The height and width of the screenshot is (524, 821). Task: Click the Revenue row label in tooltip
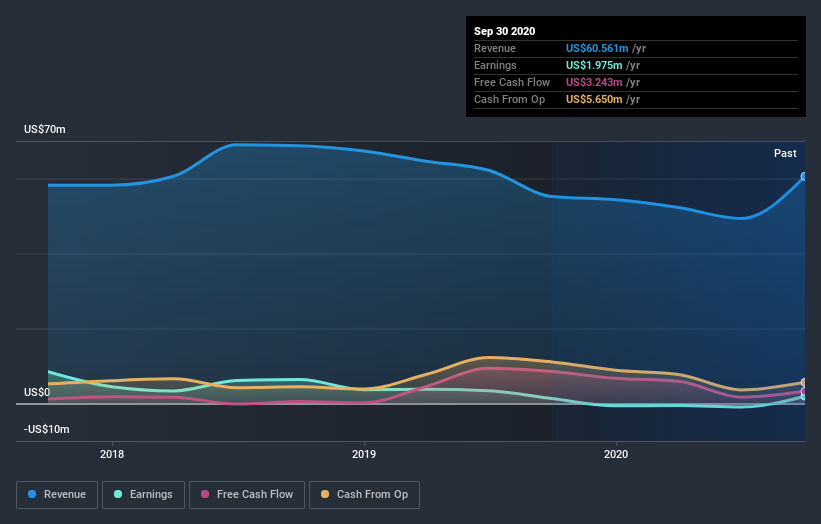click(x=495, y=48)
